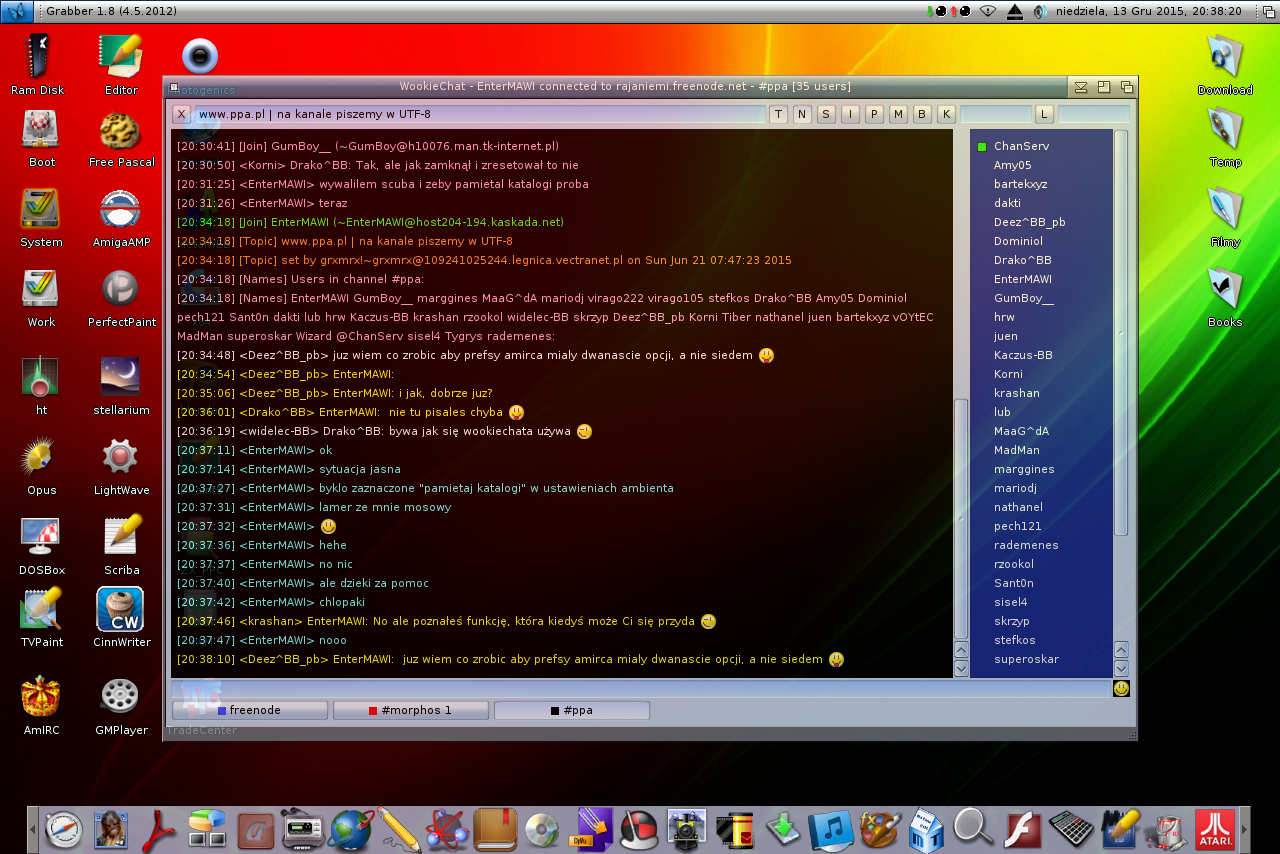The width and height of the screenshot is (1280, 854).
Task: Click the Flash player dock icon
Action: click(x=1022, y=830)
